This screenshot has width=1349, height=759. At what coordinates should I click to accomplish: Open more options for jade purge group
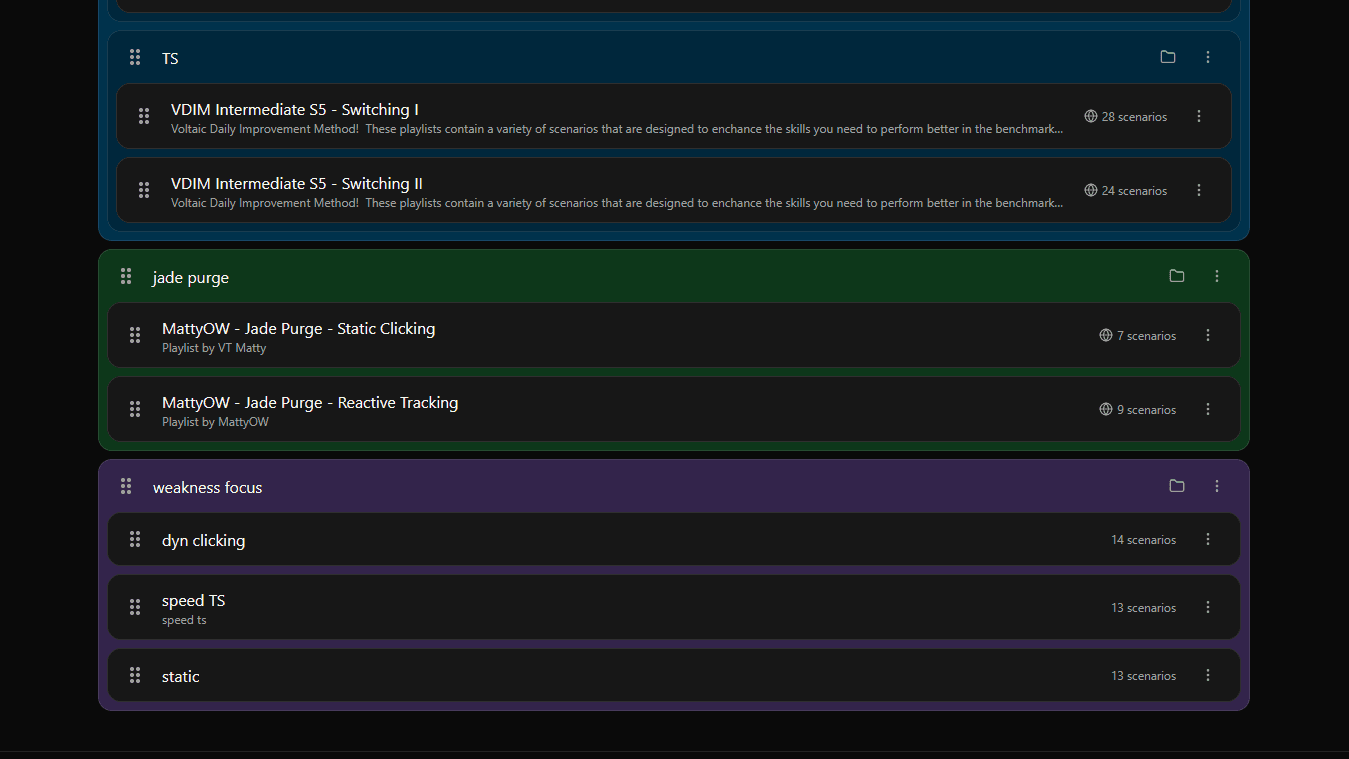tap(1217, 276)
